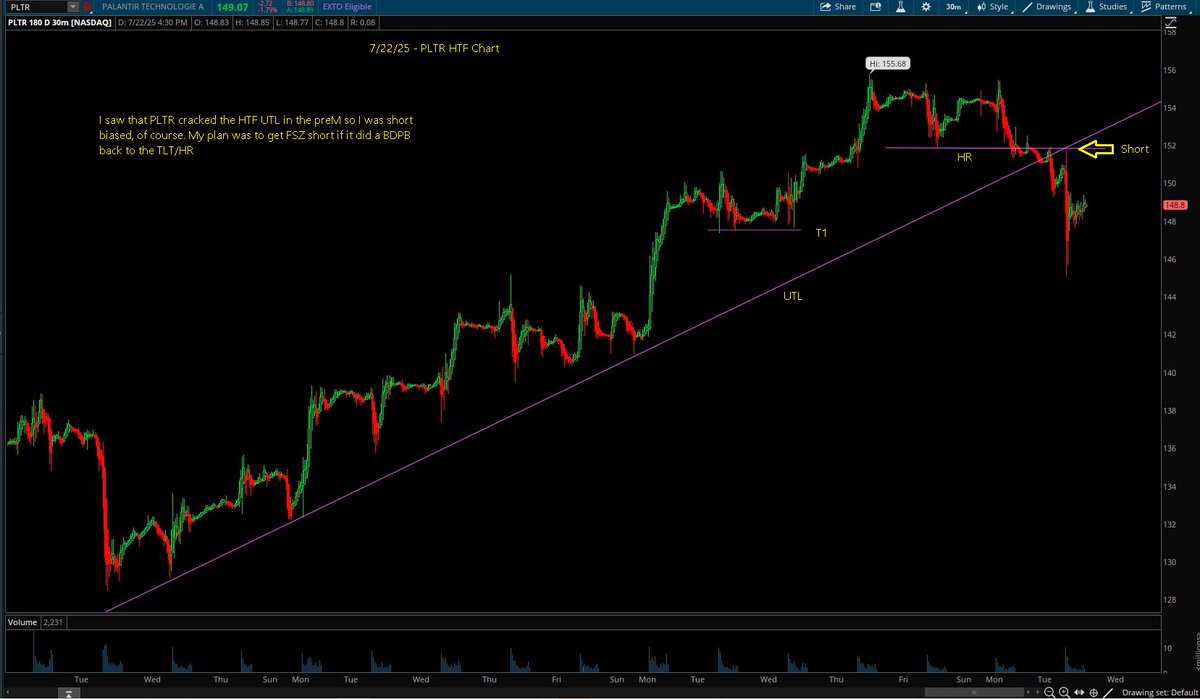Click the H: 148.85 high value
The width and height of the screenshot is (1200, 699).
click(x=250, y=22)
